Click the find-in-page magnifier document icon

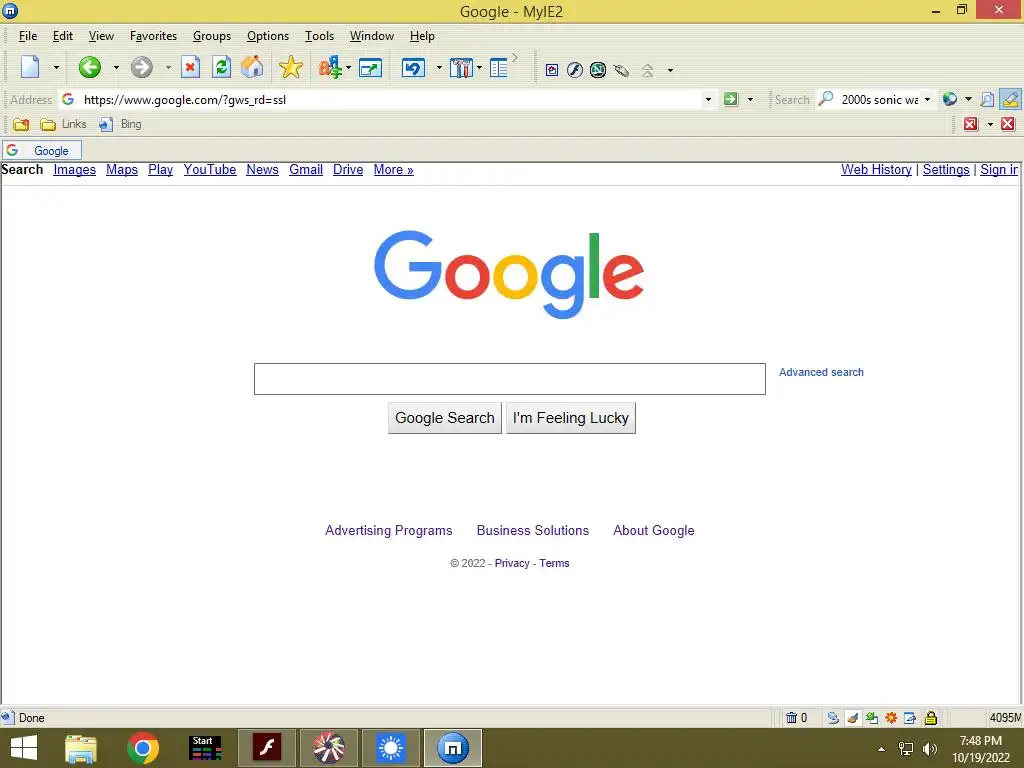[x=987, y=99]
